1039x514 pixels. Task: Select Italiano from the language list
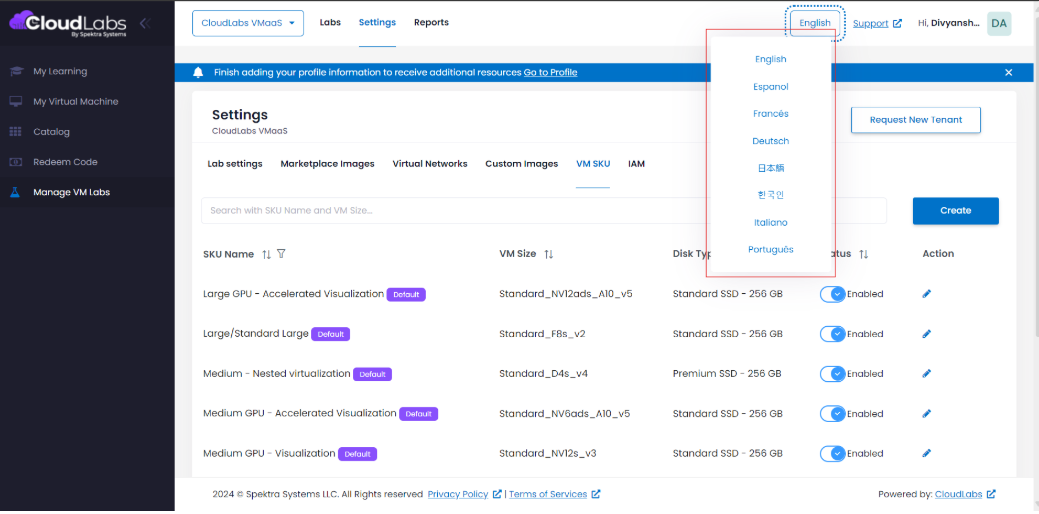771,223
